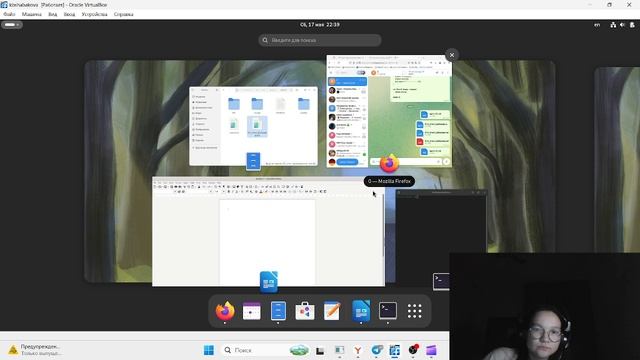Open the Предупрежден... warning widget in taskbar
Screen dimensions: 640x360
pos(35,350)
